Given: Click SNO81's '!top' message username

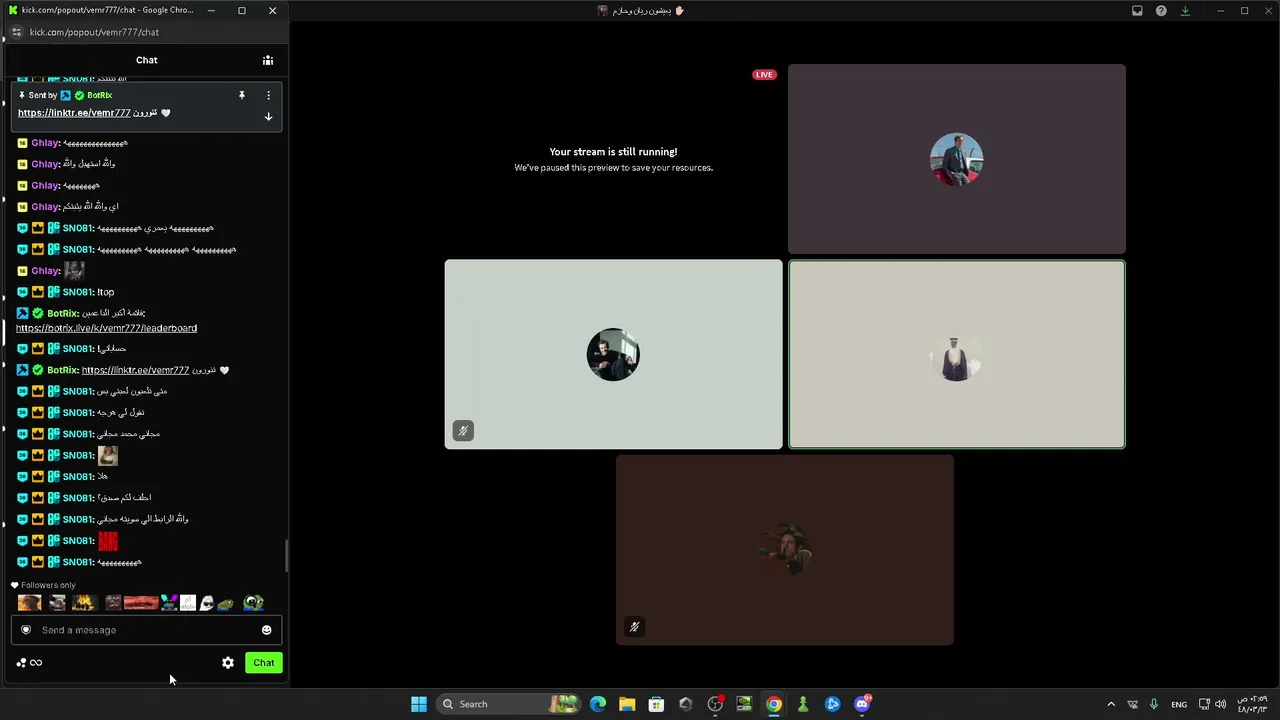Looking at the screenshot, I should point(77,292).
